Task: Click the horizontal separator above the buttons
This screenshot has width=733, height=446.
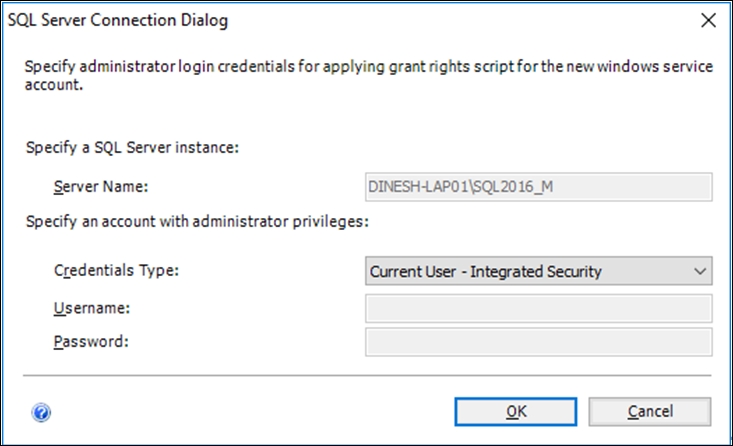Action: pyautogui.click(x=367, y=375)
